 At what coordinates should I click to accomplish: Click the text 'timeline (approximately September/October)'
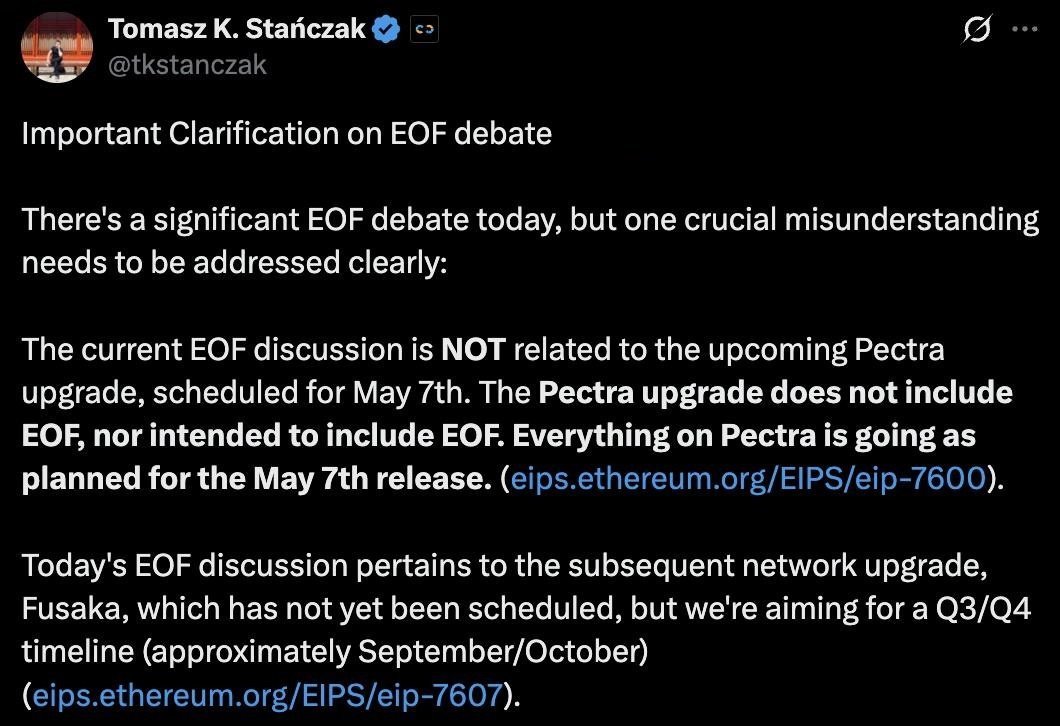[335, 652]
